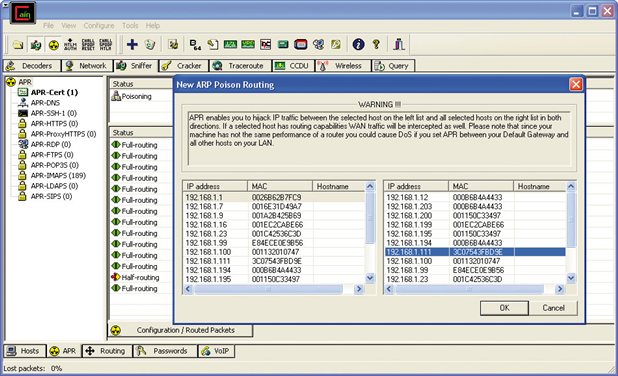Open the View menu

pos(69,26)
